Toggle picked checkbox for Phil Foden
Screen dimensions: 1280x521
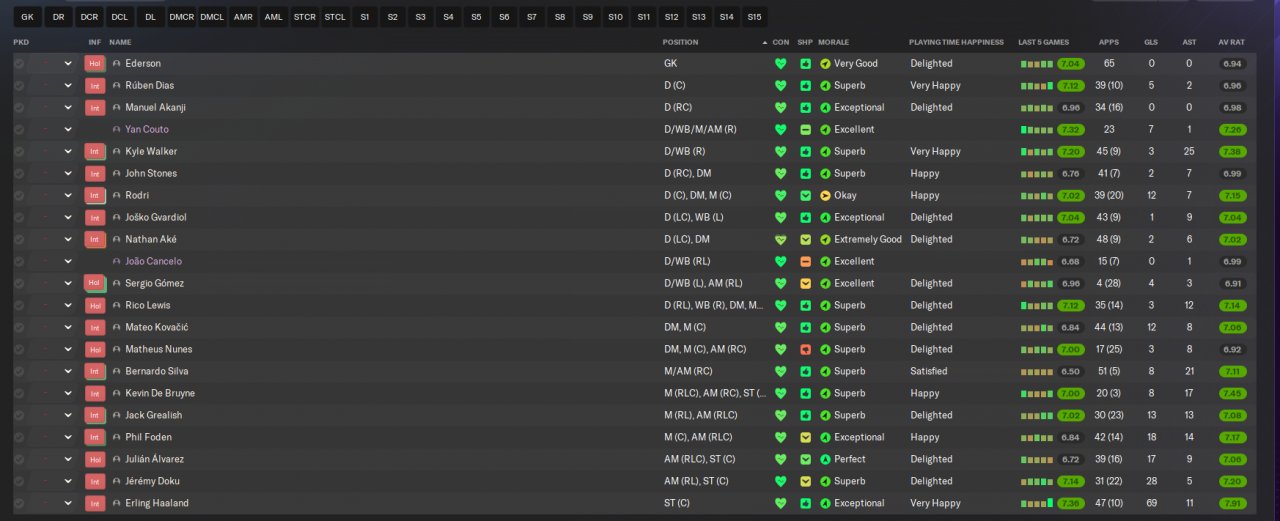click(x=19, y=437)
